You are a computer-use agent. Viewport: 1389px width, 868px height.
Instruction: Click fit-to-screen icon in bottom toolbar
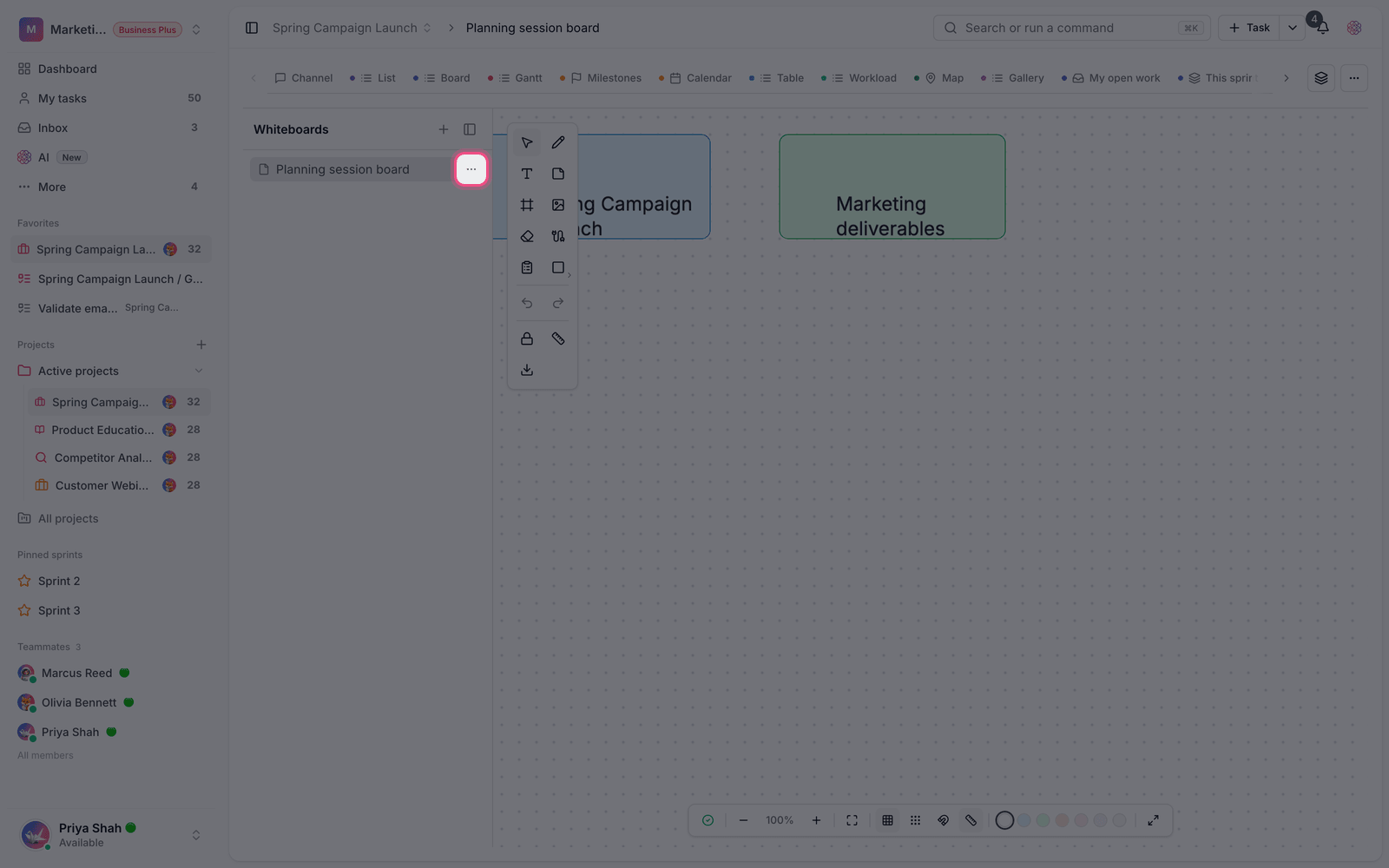pos(852,820)
